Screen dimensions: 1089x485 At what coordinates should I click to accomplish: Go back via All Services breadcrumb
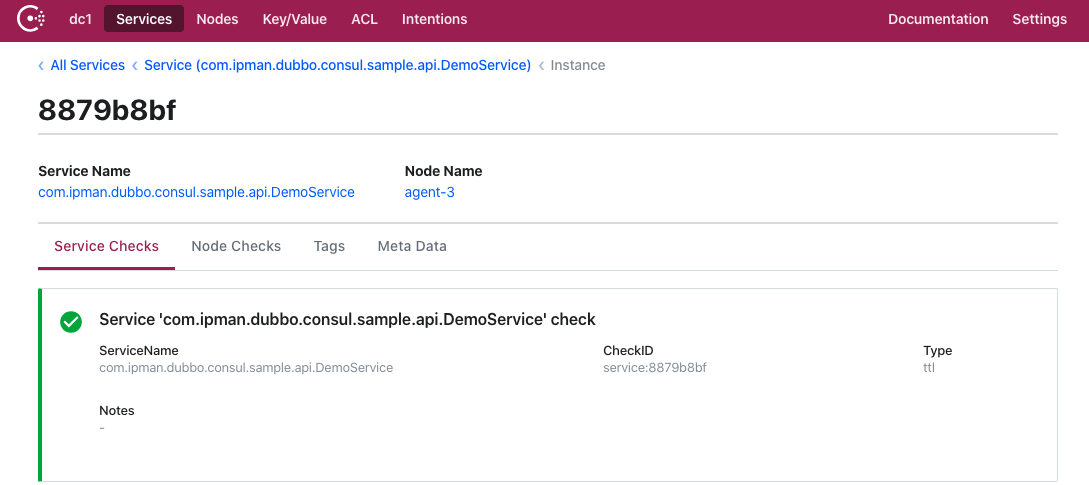[x=87, y=65]
